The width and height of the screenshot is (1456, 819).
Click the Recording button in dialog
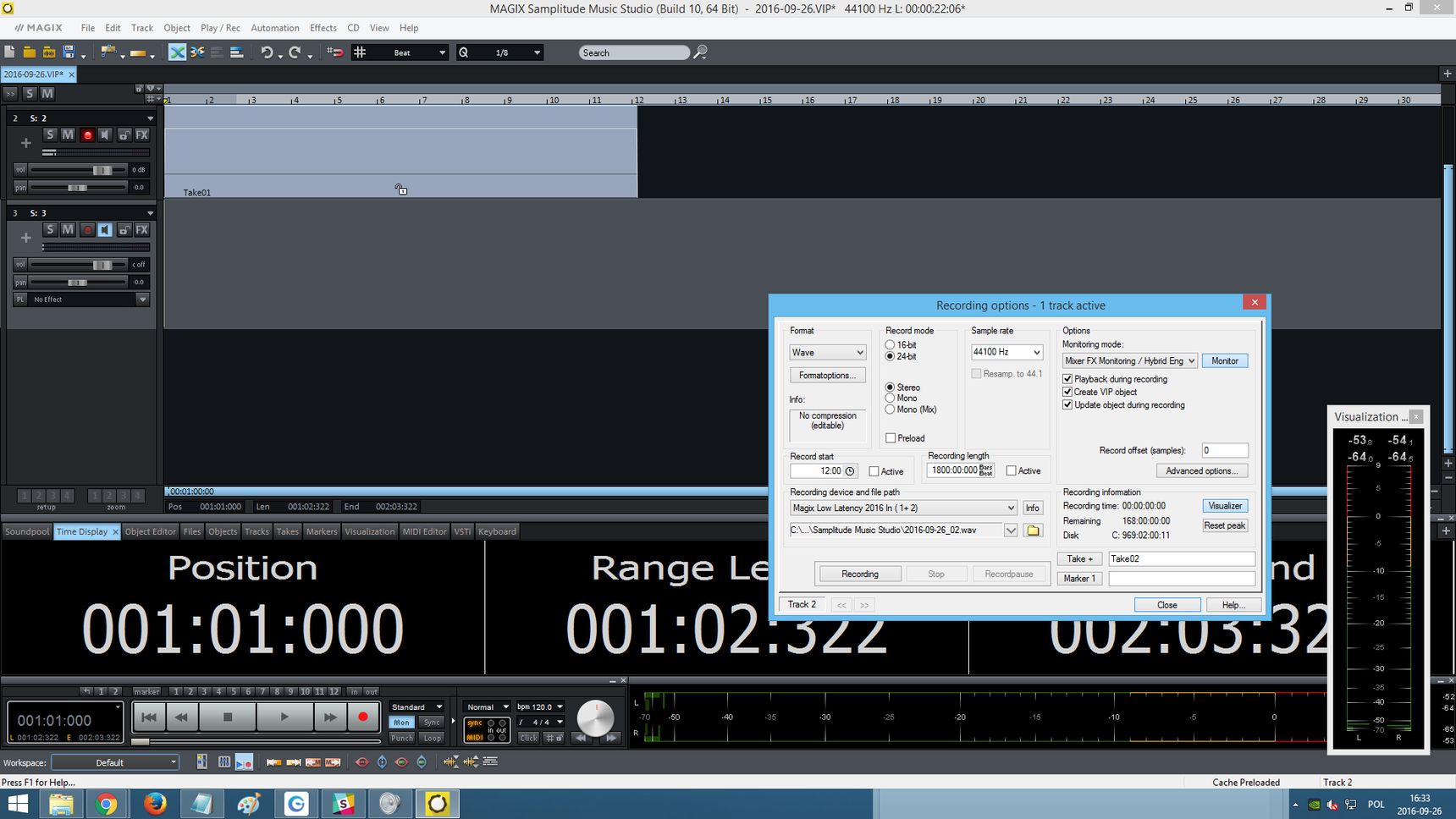[859, 574]
